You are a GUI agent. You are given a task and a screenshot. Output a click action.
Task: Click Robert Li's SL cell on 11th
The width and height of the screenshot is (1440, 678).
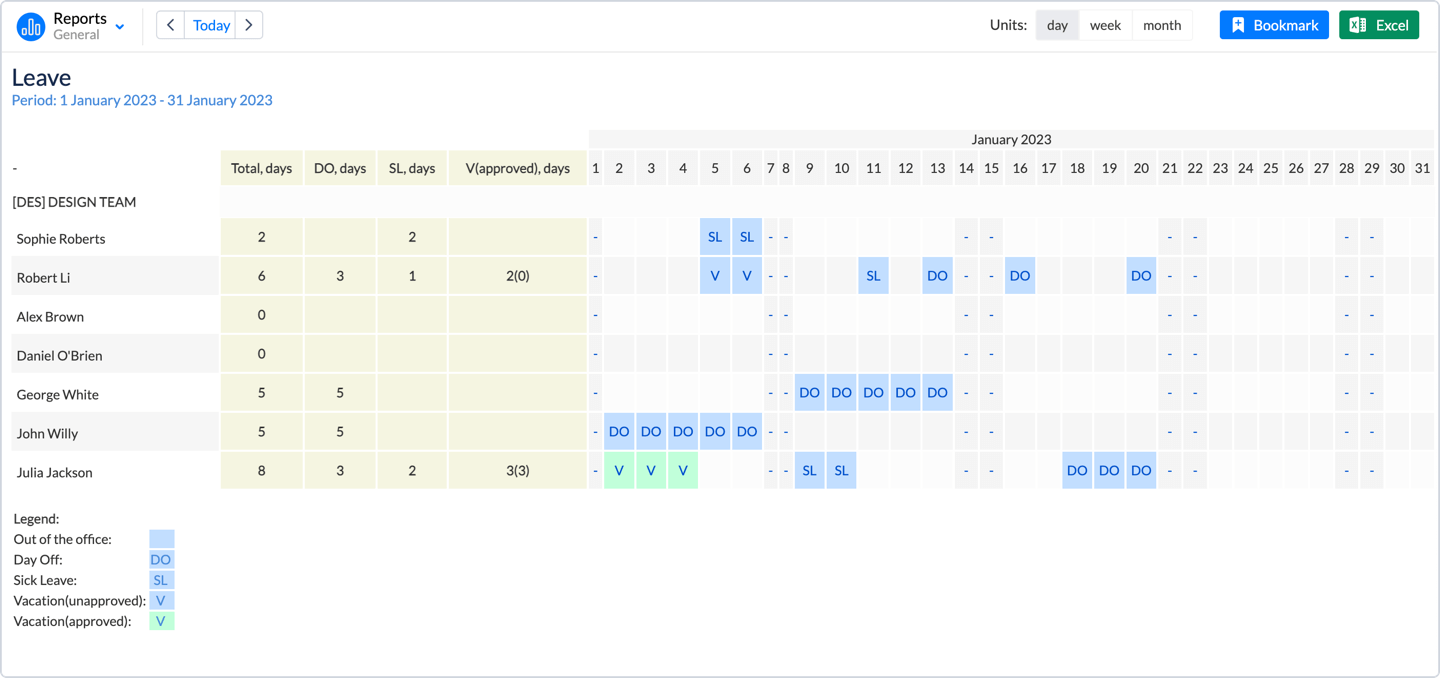click(873, 276)
